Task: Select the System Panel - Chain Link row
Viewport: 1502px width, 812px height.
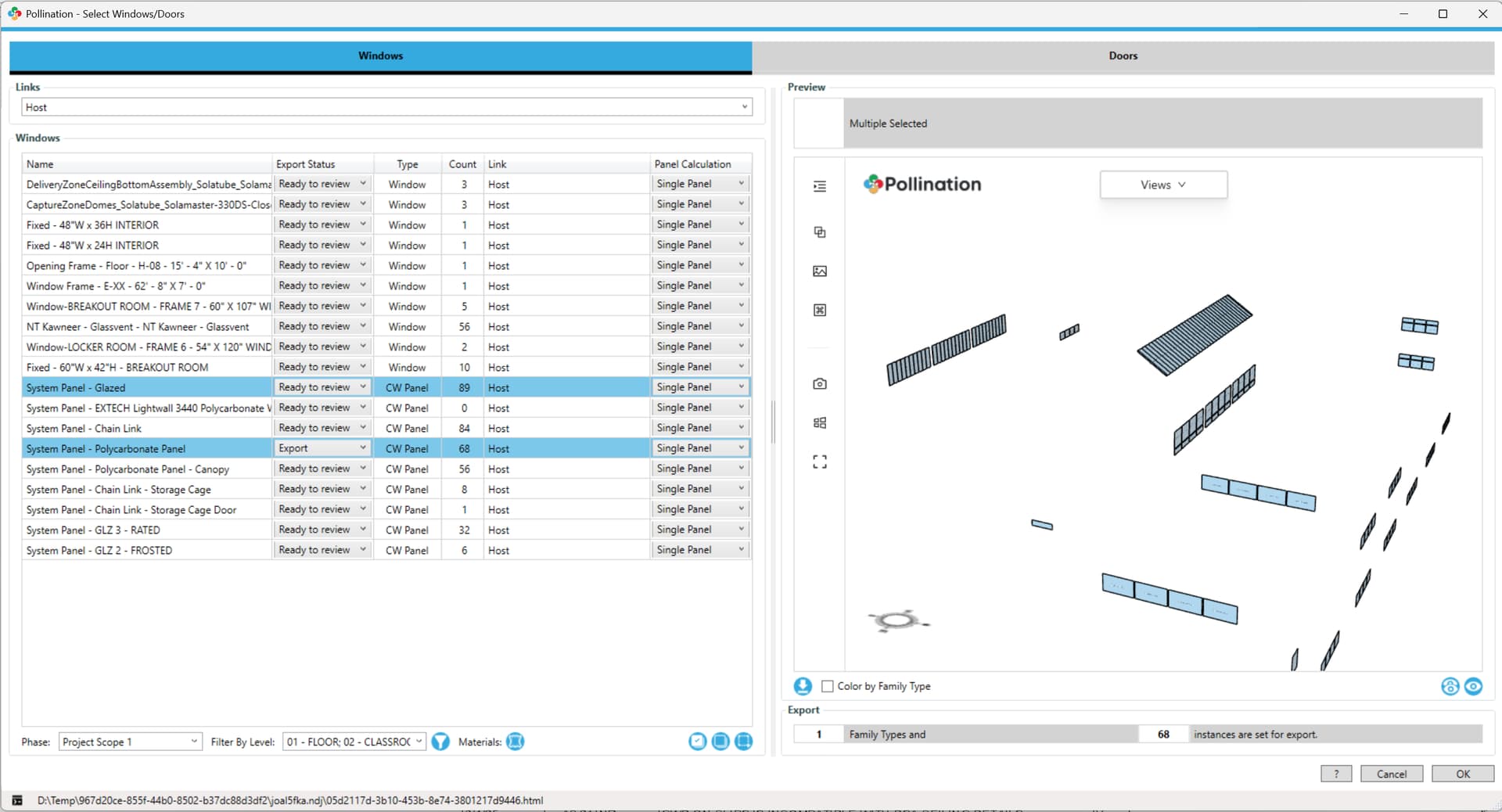Action: pos(146,429)
